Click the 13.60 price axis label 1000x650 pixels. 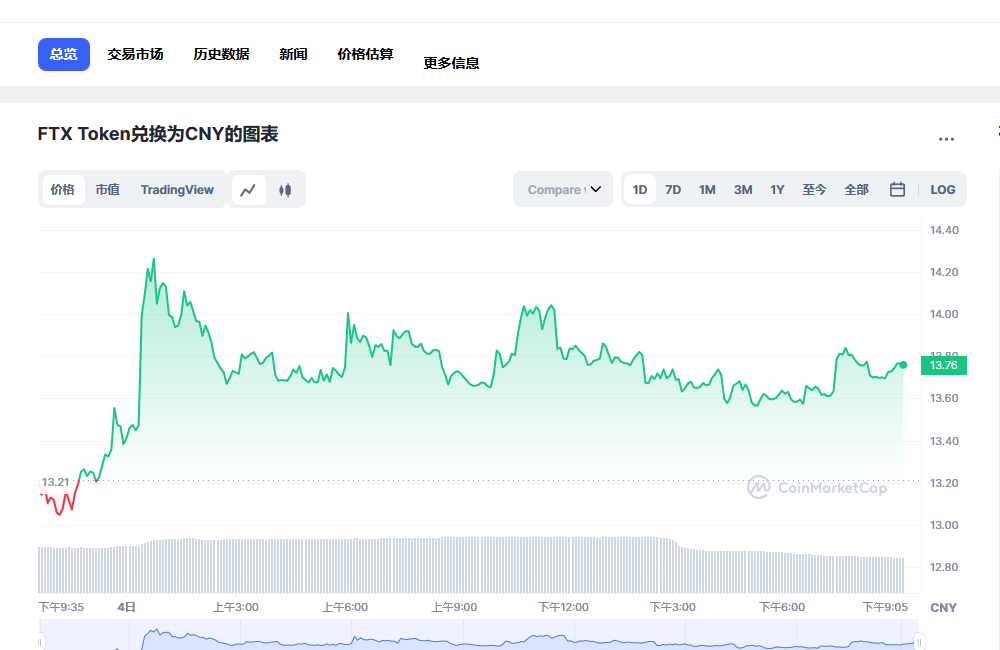pyautogui.click(x=944, y=399)
